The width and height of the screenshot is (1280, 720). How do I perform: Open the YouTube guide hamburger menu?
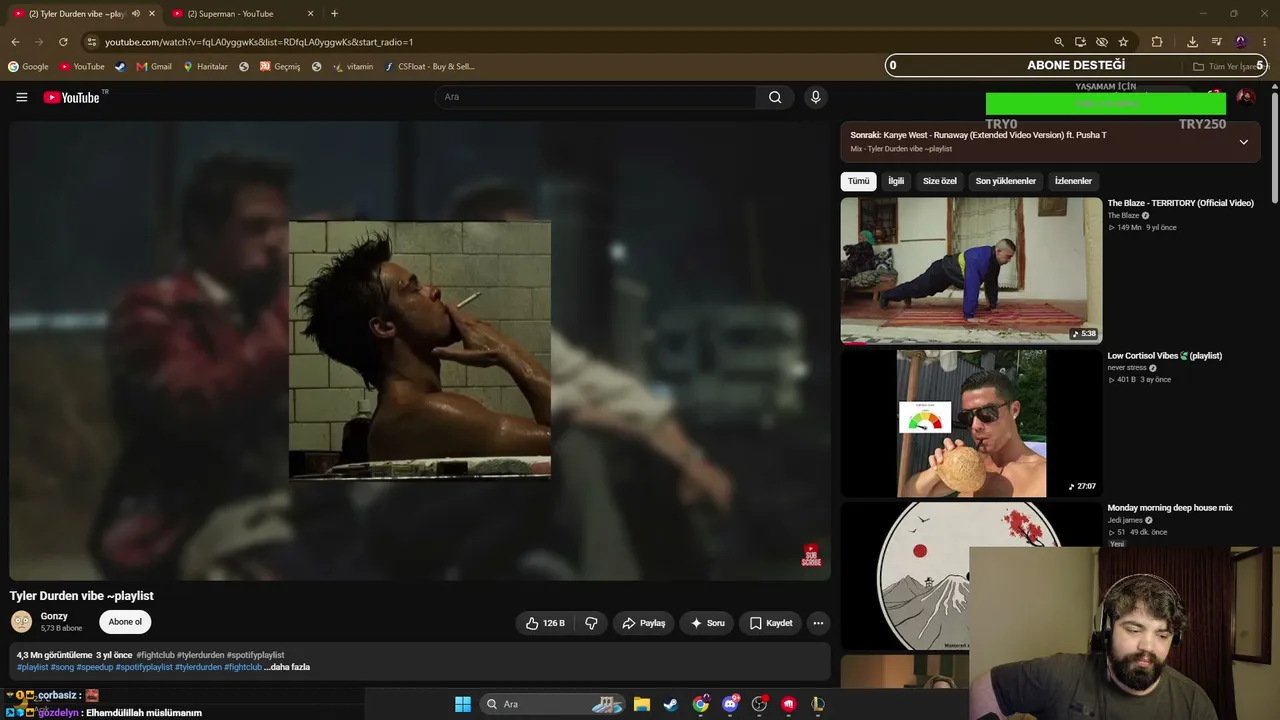click(22, 97)
